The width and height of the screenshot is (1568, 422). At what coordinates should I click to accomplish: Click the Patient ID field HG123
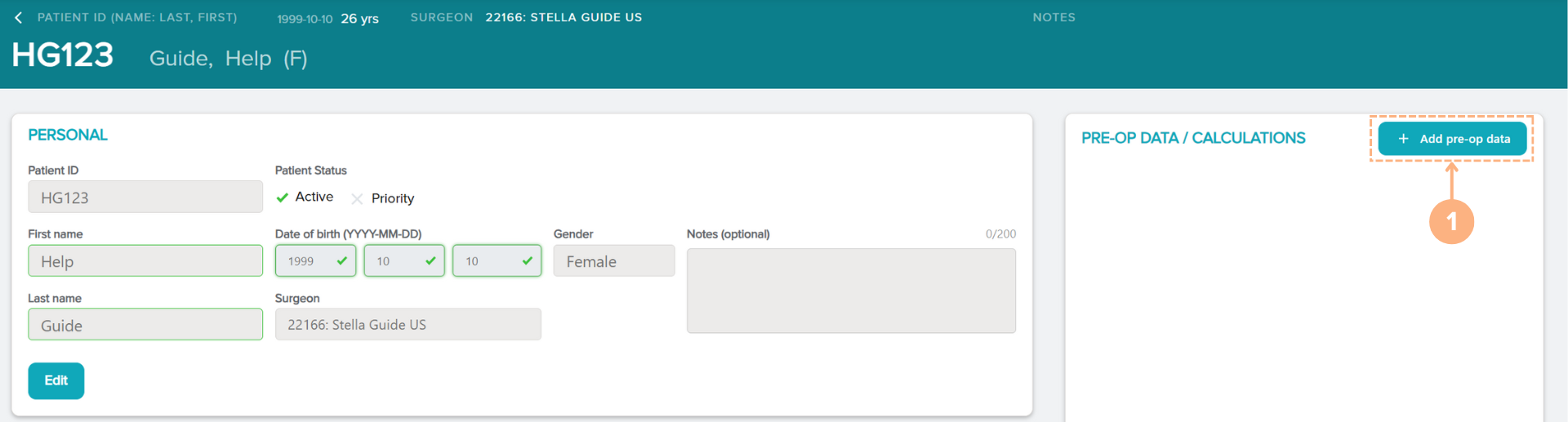tap(145, 198)
